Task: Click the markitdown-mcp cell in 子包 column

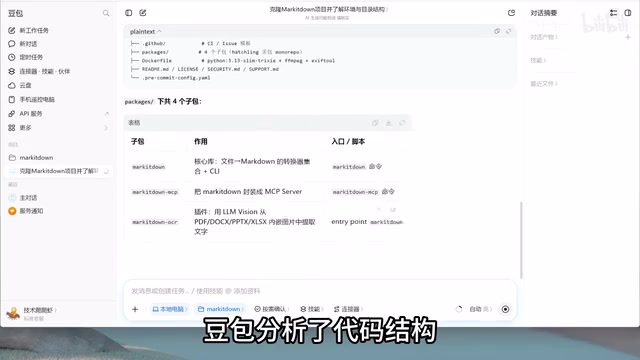Action: coord(155,192)
